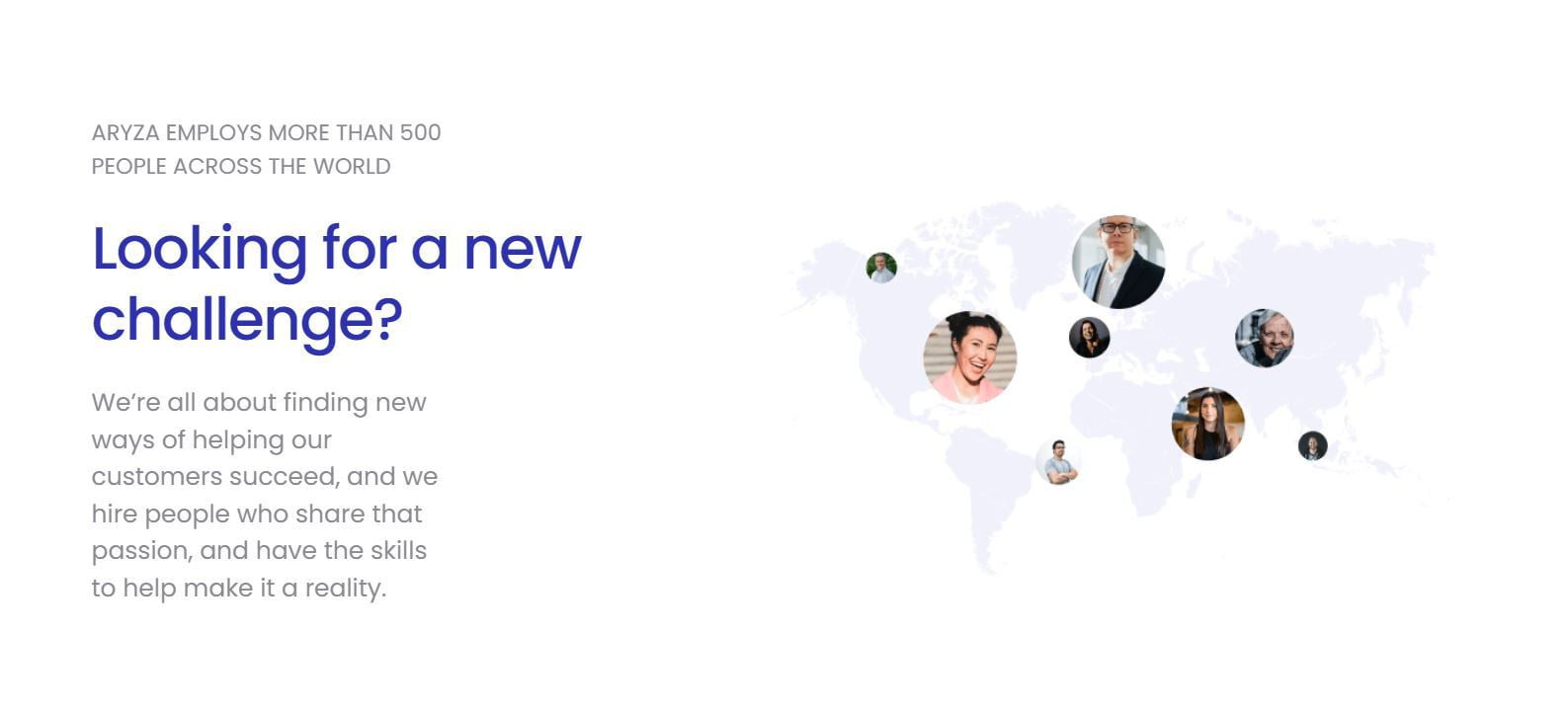
Task: Select the small dark avatar near Southeast Asia
Action: [1312, 446]
